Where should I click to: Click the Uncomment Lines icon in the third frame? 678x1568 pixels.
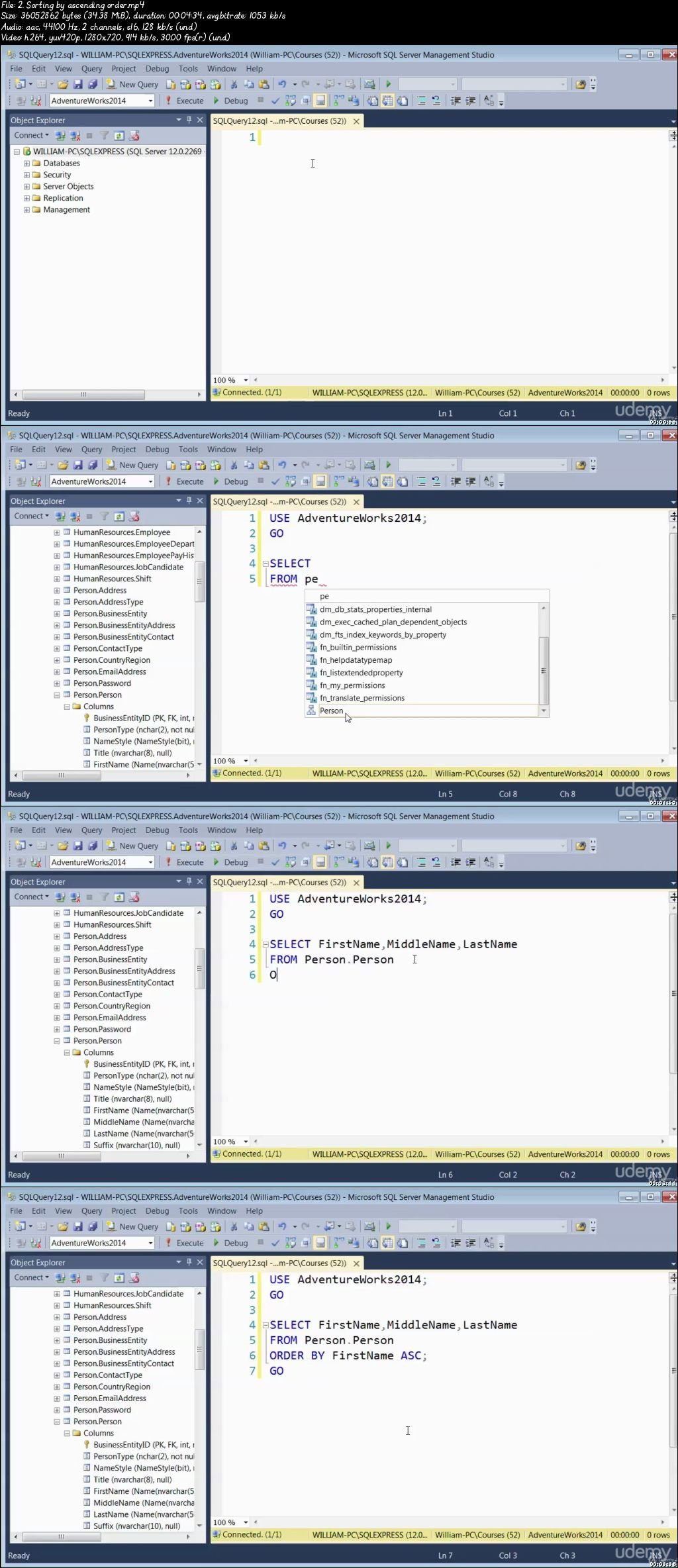[x=436, y=862]
